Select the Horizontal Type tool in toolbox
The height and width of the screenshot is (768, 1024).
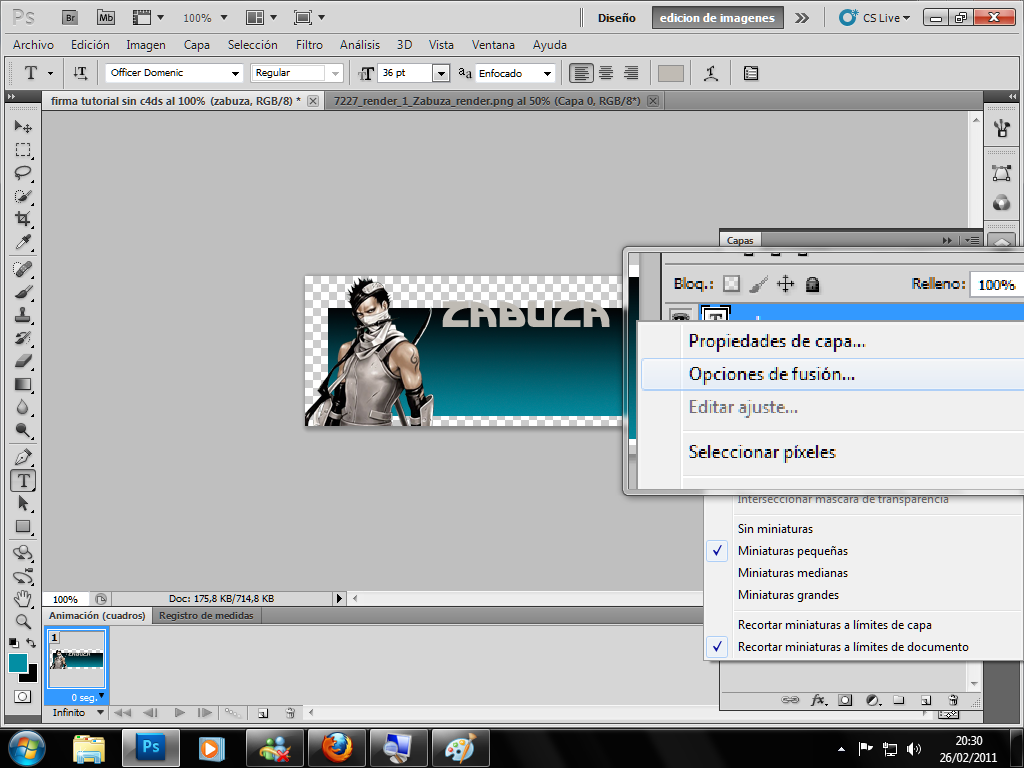tap(23, 481)
